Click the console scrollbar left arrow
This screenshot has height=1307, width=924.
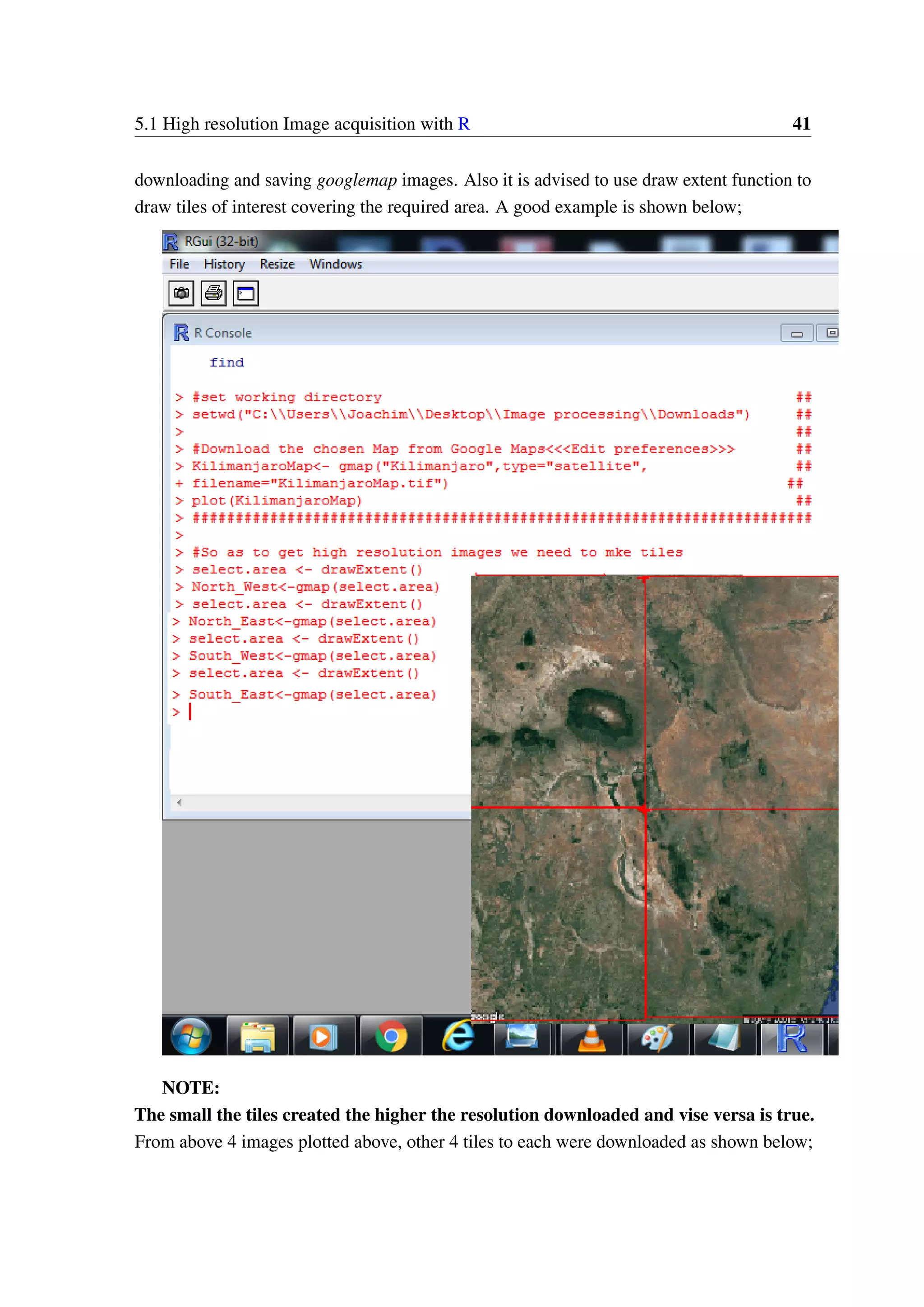179,802
